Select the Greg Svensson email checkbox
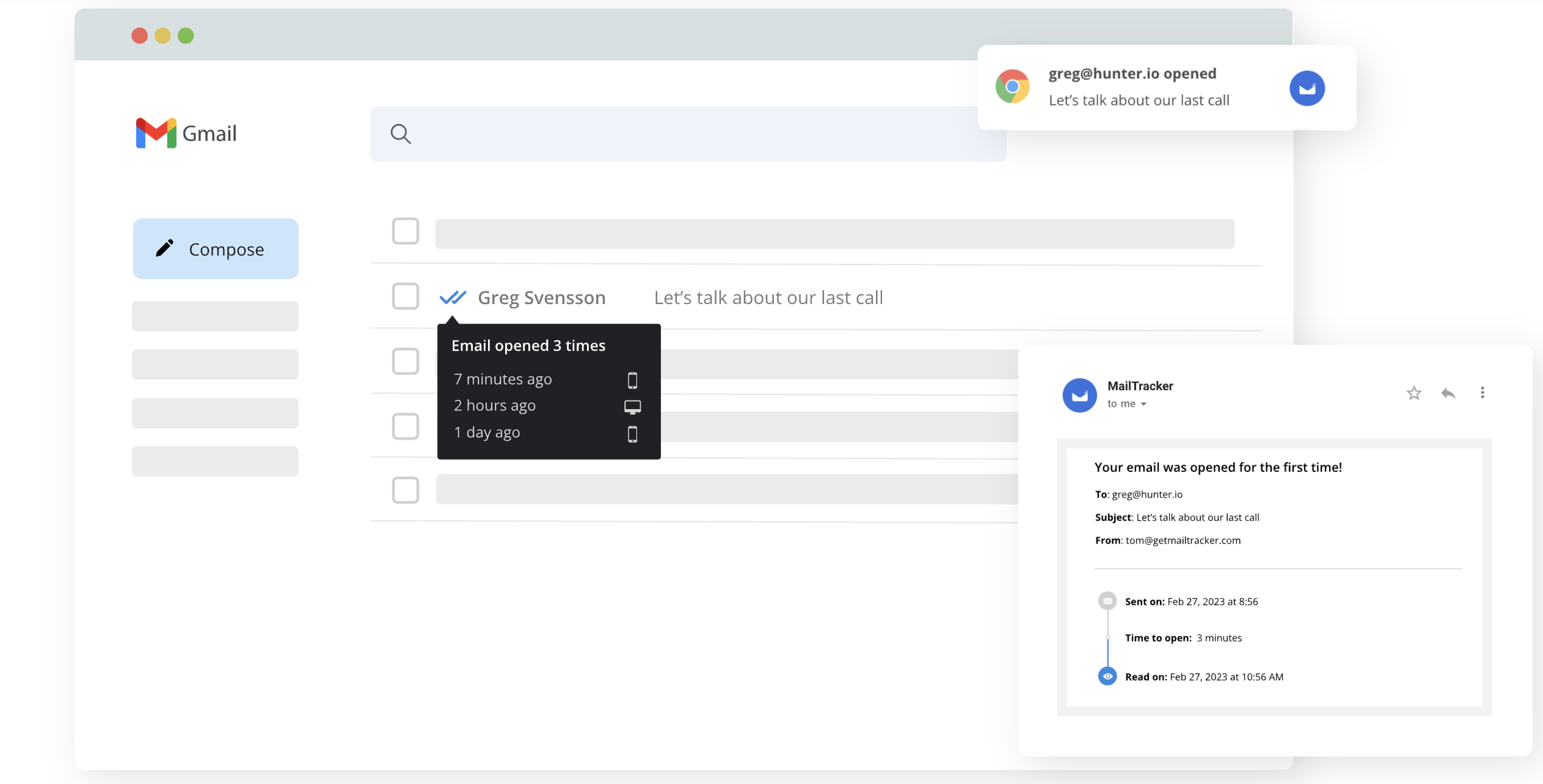The width and height of the screenshot is (1543, 784). [405, 296]
